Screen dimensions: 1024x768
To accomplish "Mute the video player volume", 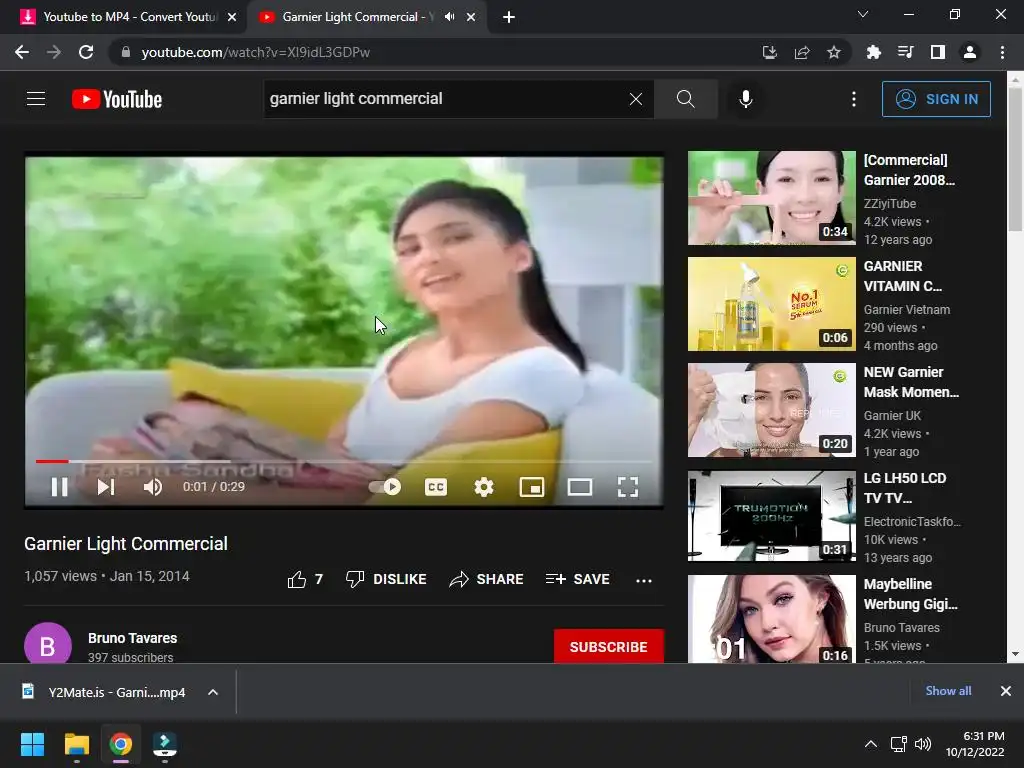I will [x=153, y=487].
